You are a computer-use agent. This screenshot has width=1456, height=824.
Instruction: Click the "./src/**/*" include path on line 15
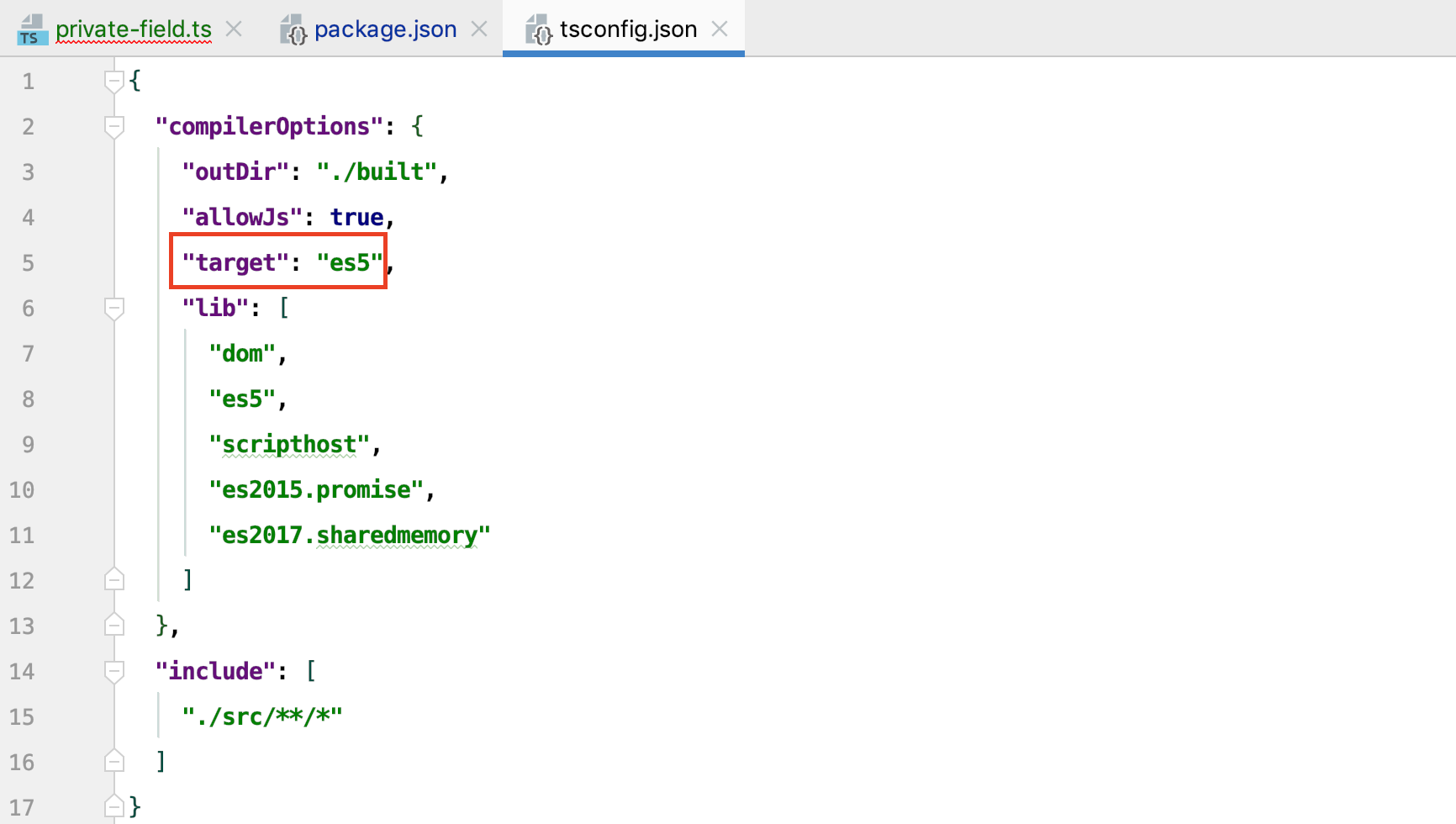(261, 716)
